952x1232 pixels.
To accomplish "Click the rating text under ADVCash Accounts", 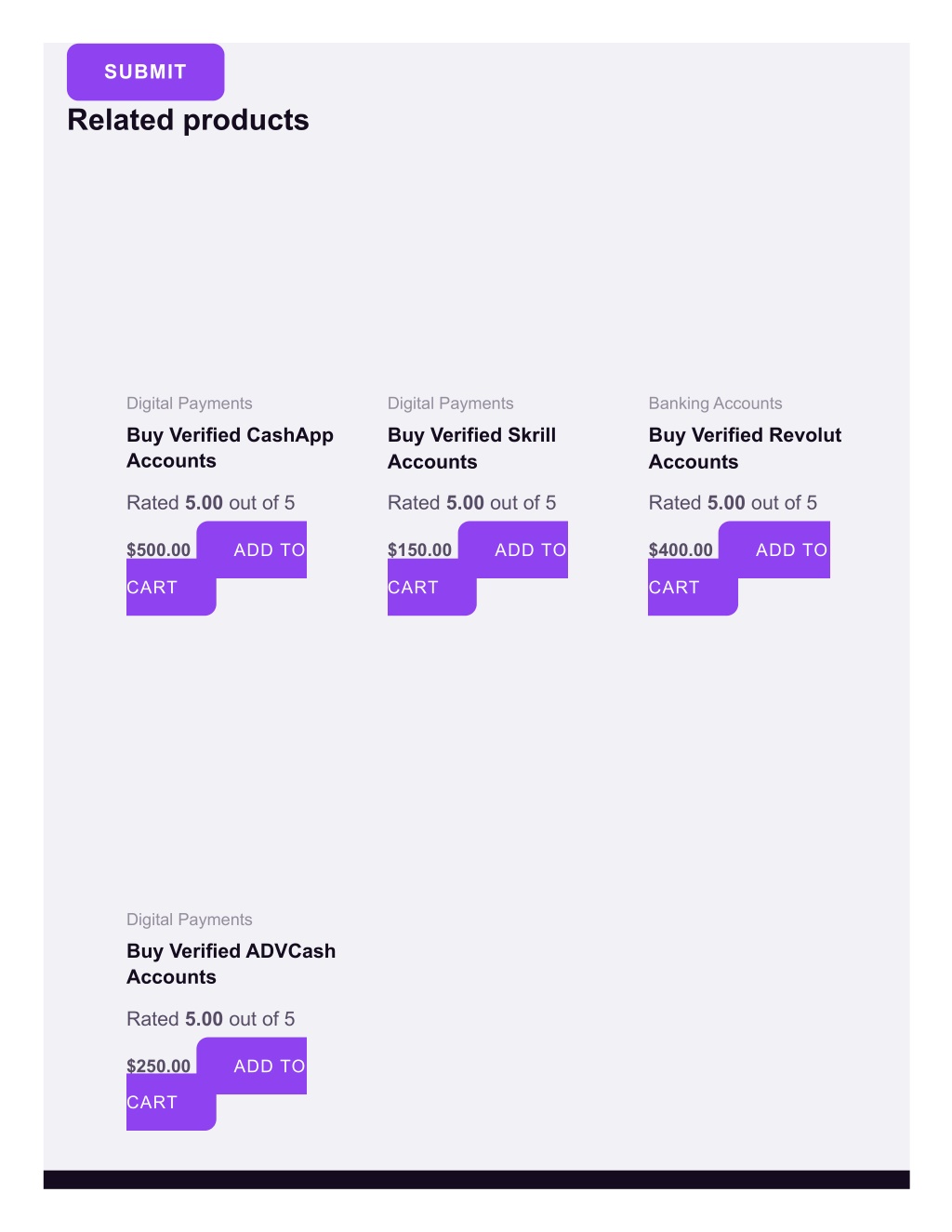I will click(211, 1019).
